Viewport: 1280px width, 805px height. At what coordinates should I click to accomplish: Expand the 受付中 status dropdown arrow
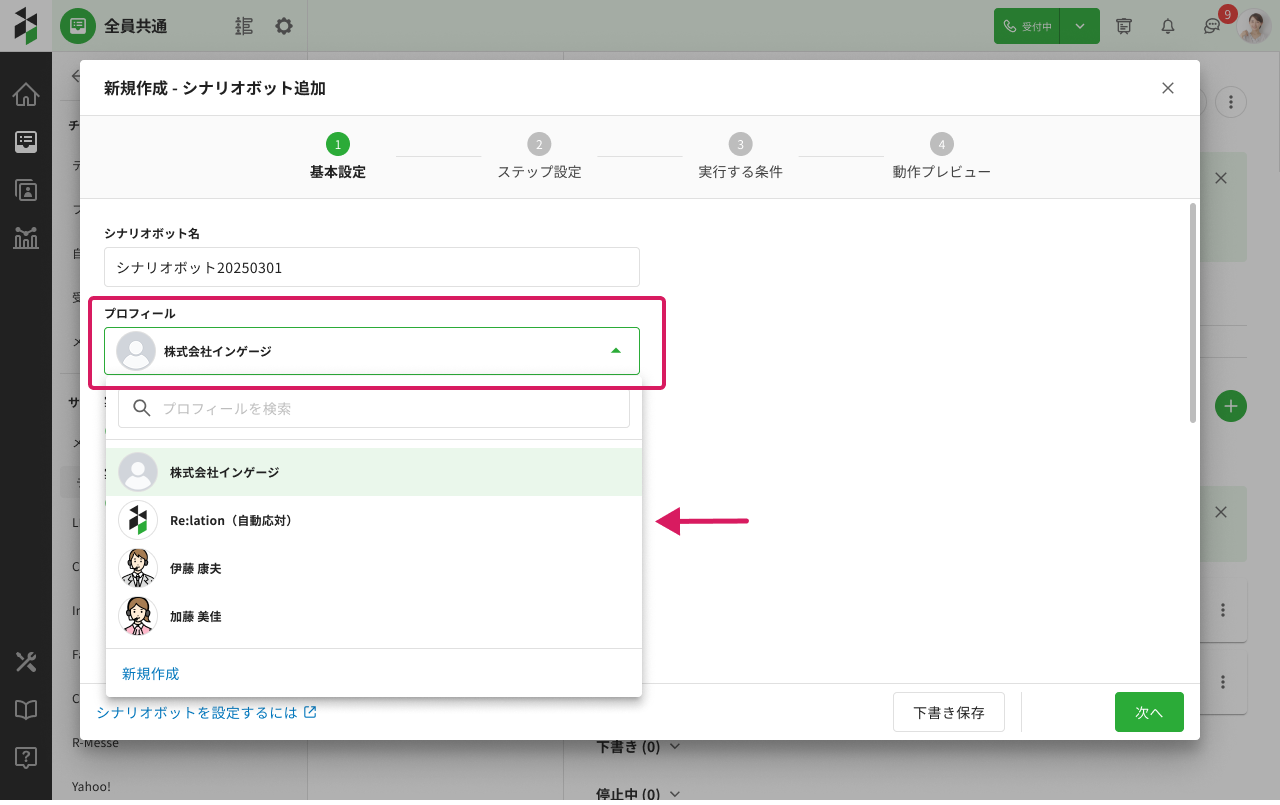1080,26
